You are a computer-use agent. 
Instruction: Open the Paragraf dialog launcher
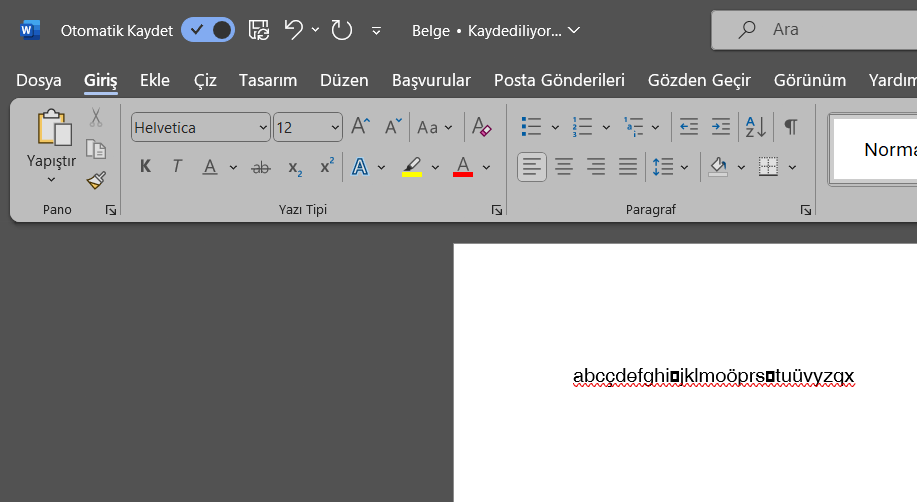(x=806, y=210)
